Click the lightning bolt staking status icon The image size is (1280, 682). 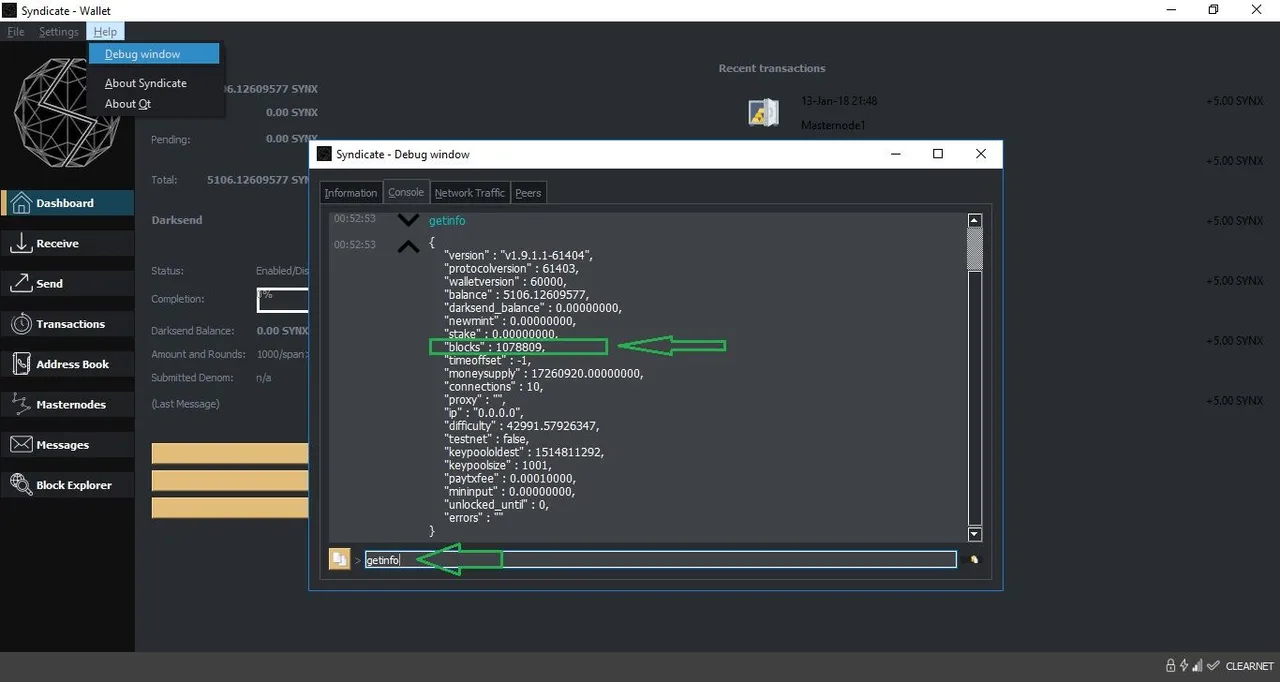(1184, 666)
